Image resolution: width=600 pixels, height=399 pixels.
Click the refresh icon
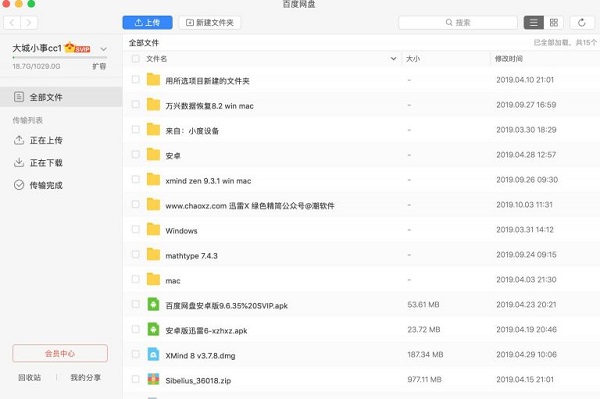582,23
